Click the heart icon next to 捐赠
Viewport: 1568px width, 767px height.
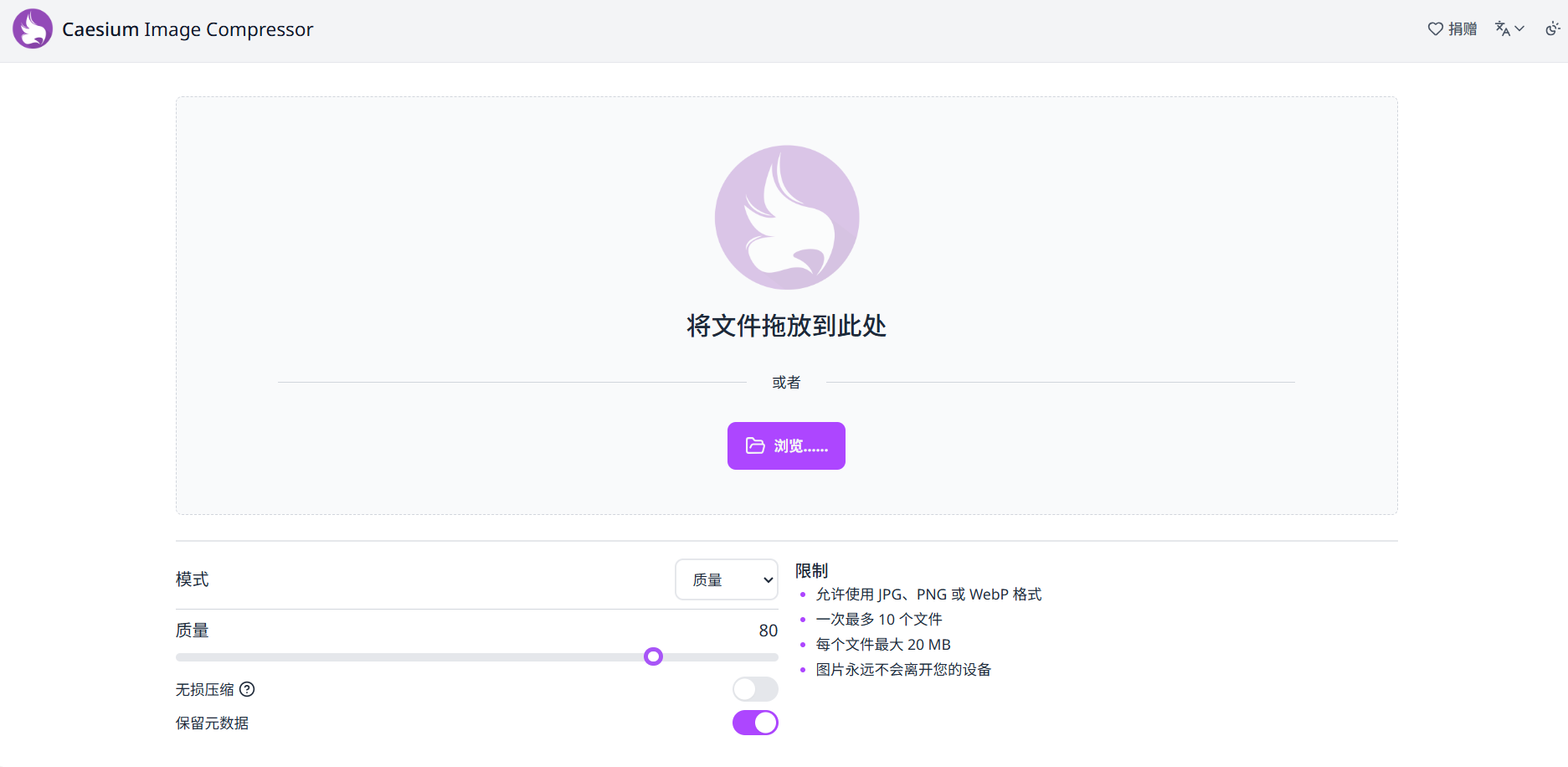tap(1435, 29)
